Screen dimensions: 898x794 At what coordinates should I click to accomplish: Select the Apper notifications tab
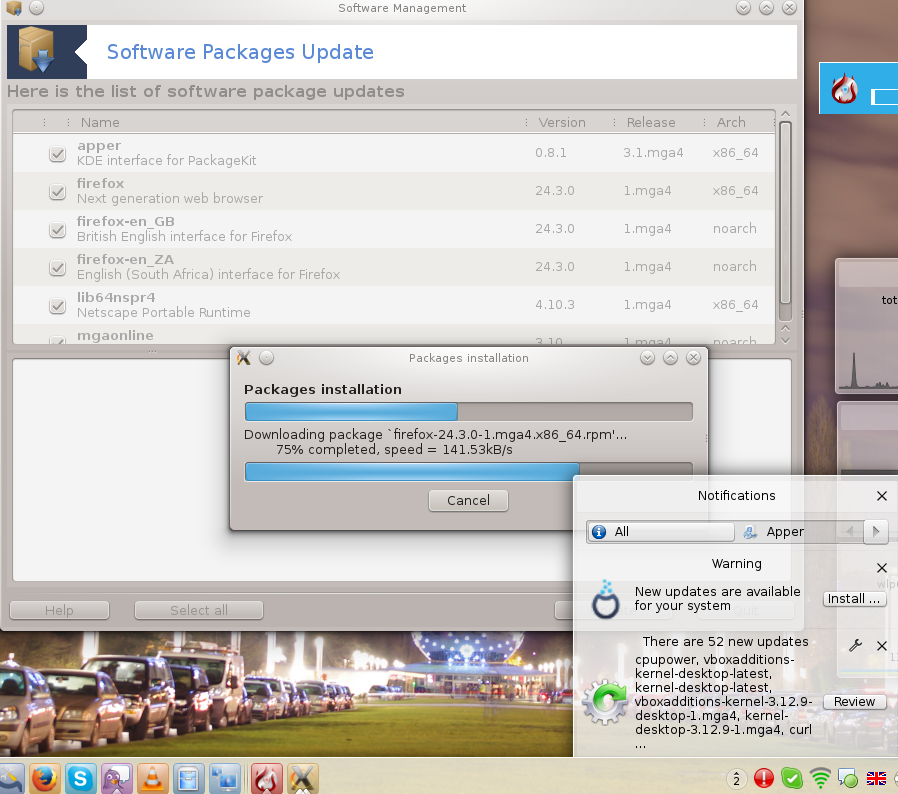(774, 532)
